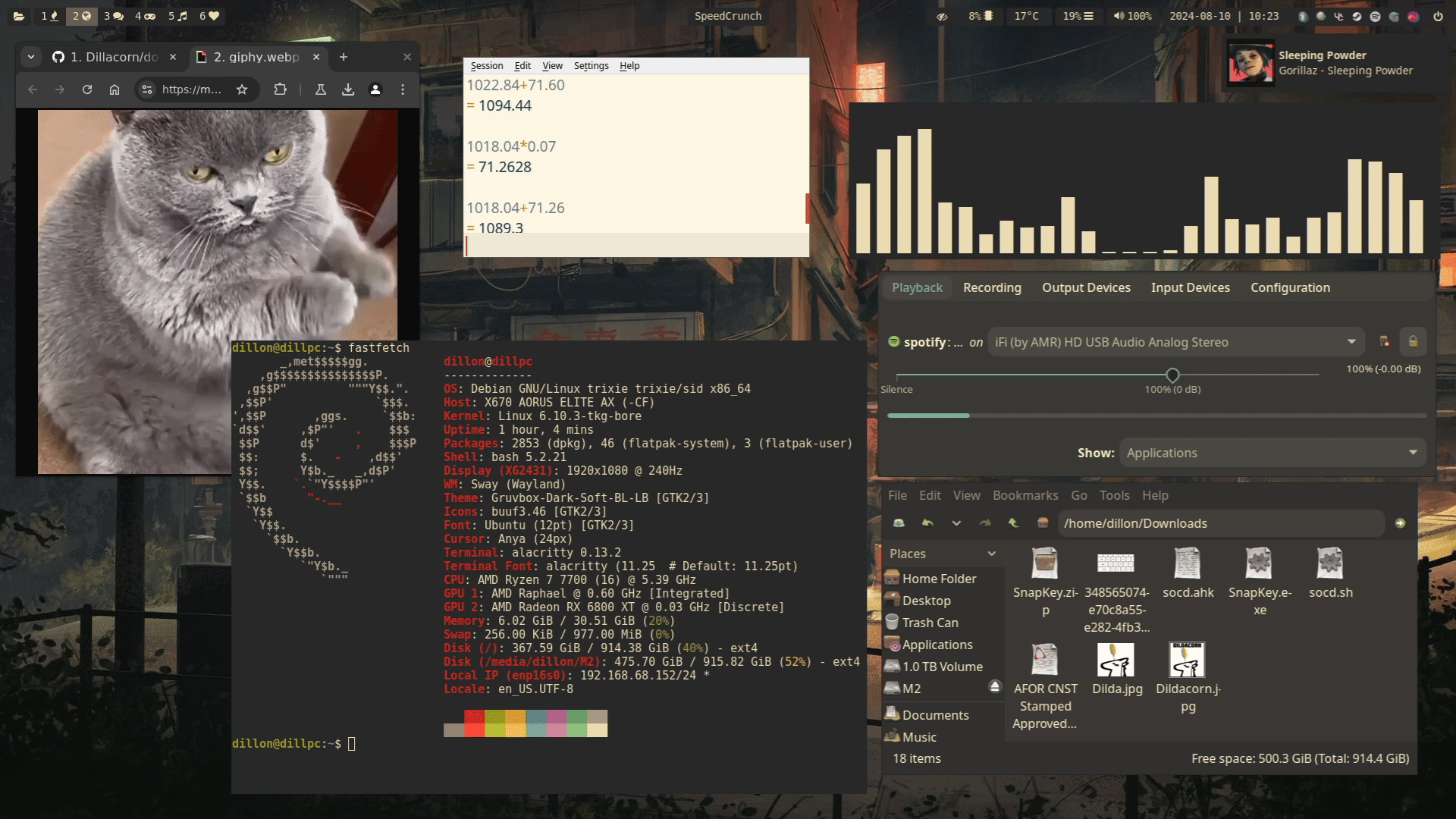Open Bookmarks menu in file manager
1456x819 pixels.
point(1025,495)
